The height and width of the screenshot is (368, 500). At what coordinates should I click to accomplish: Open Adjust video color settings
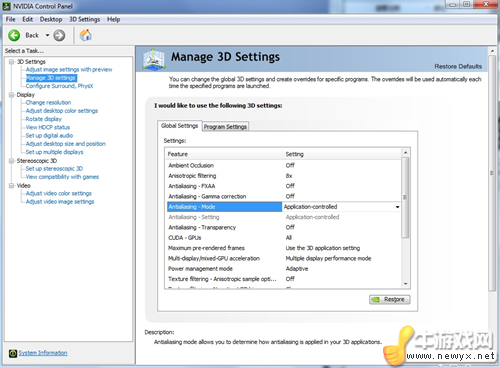58,193
